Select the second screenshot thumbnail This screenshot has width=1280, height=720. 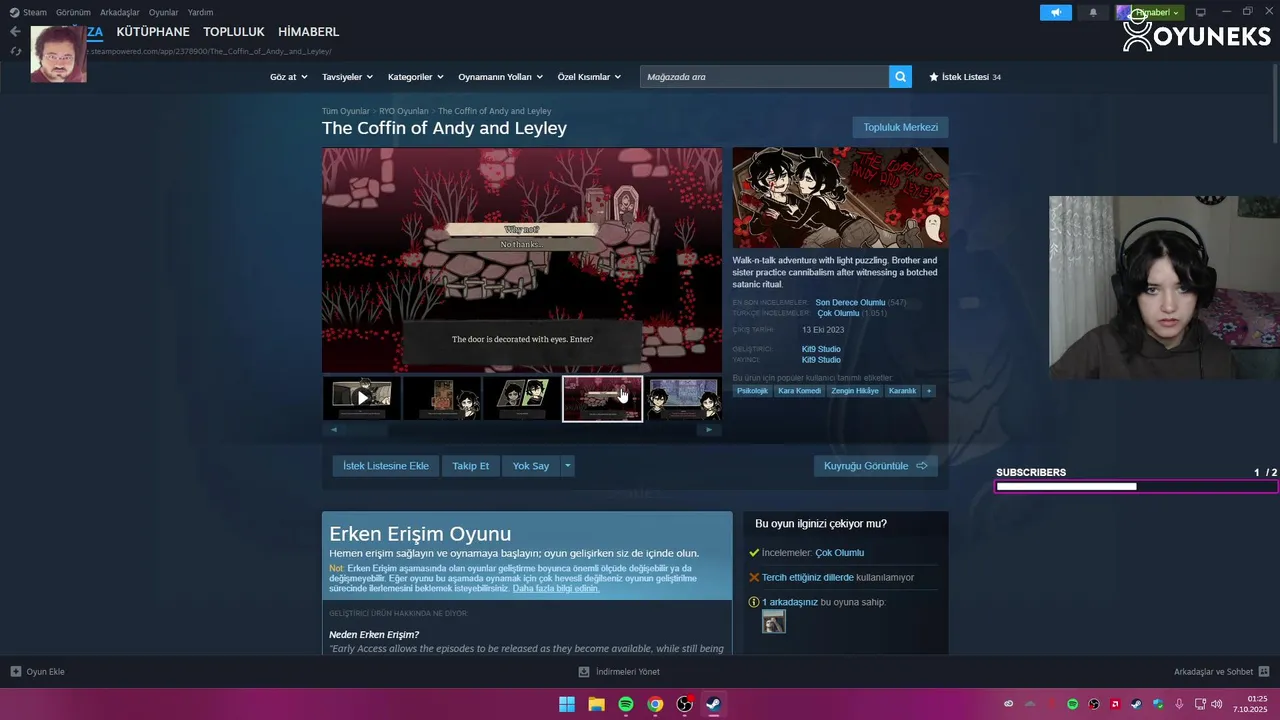pyautogui.click(x=442, y=398)
